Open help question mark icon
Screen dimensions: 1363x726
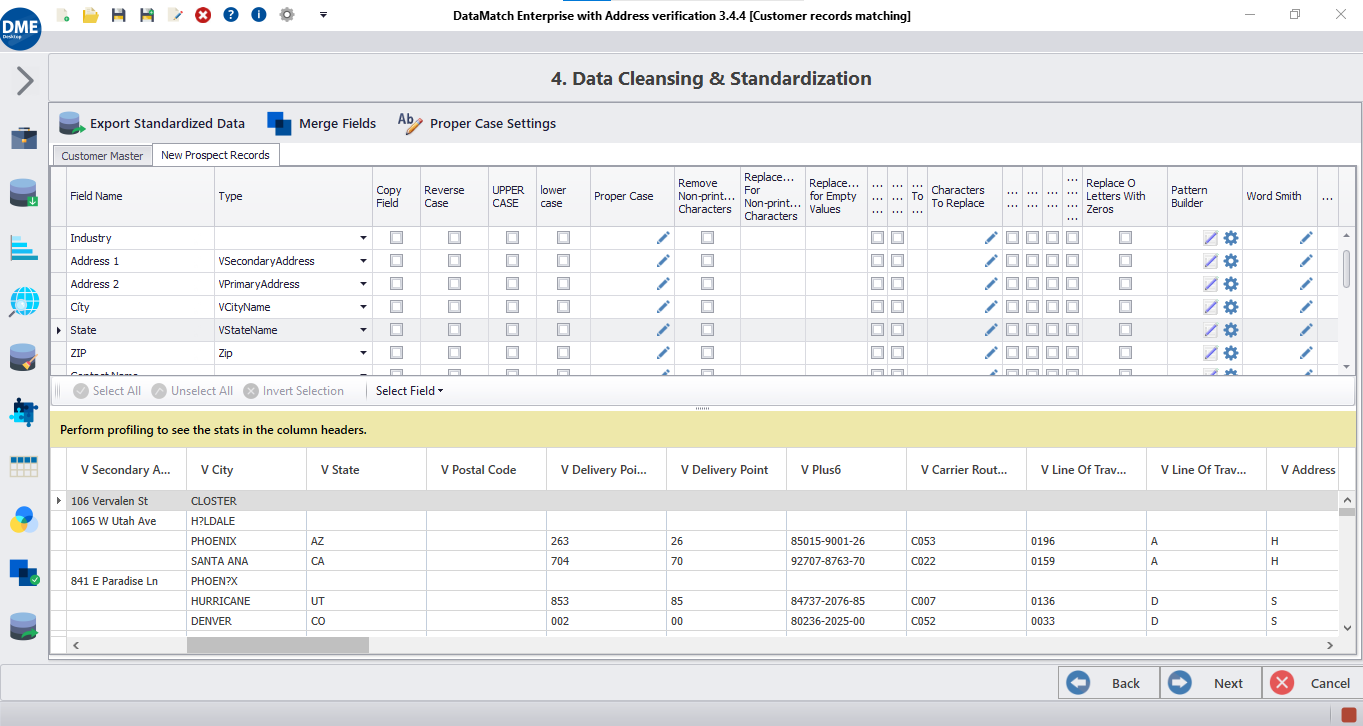[231, 15]
